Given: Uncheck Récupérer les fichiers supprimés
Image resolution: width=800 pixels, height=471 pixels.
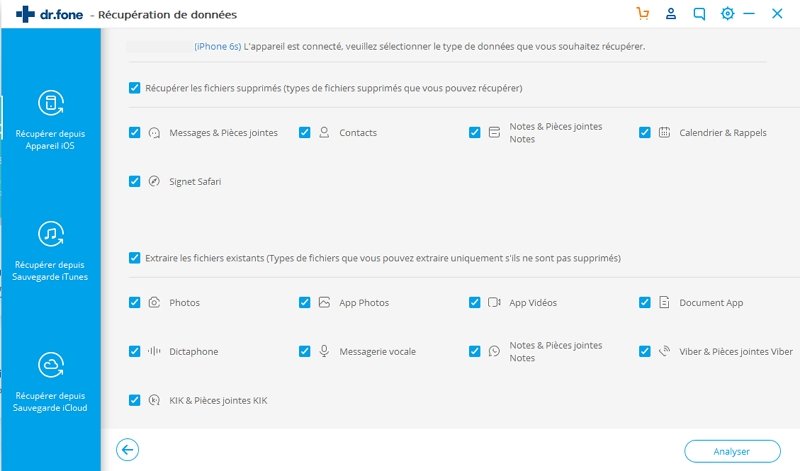Looking at the screenshot, I should (134, 88).
